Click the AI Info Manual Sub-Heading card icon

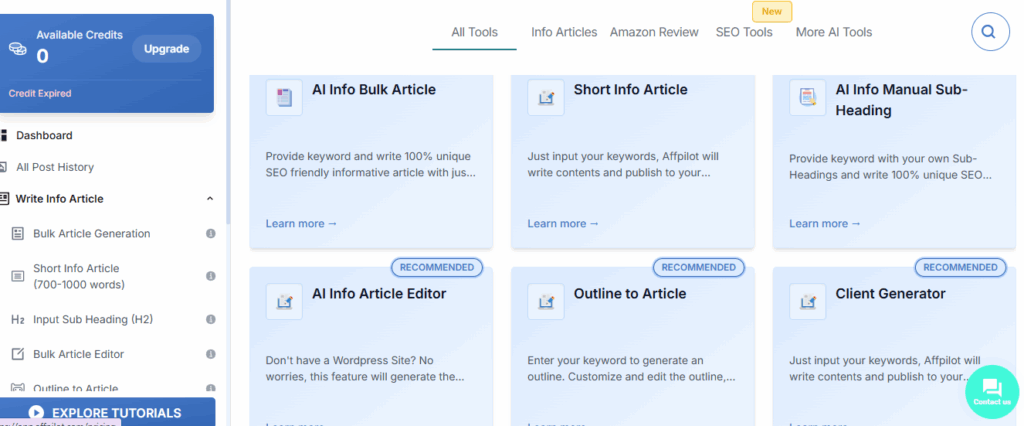[x=808, y=97]
